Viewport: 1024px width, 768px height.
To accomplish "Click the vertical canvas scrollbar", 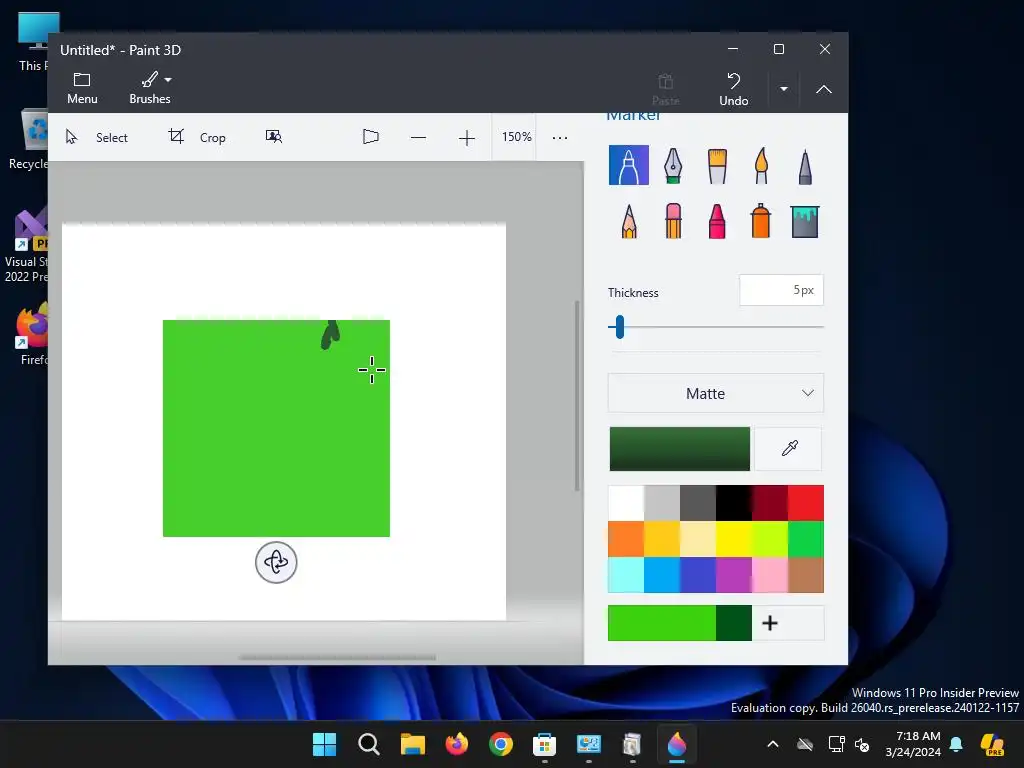I will pyautogui.click(x=577, y=396).
